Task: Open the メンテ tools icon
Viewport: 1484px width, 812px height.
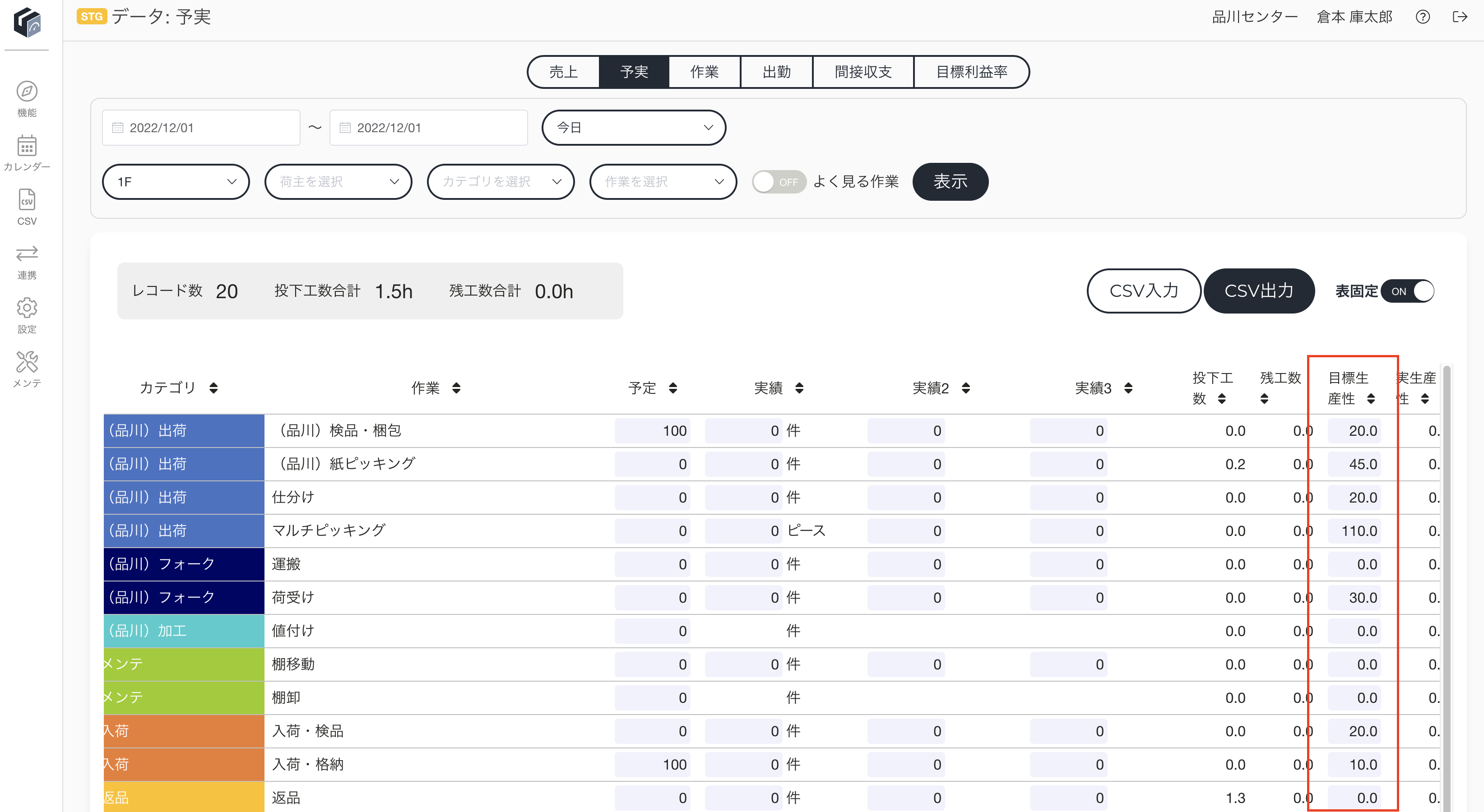Action: (x=27, y=362)
